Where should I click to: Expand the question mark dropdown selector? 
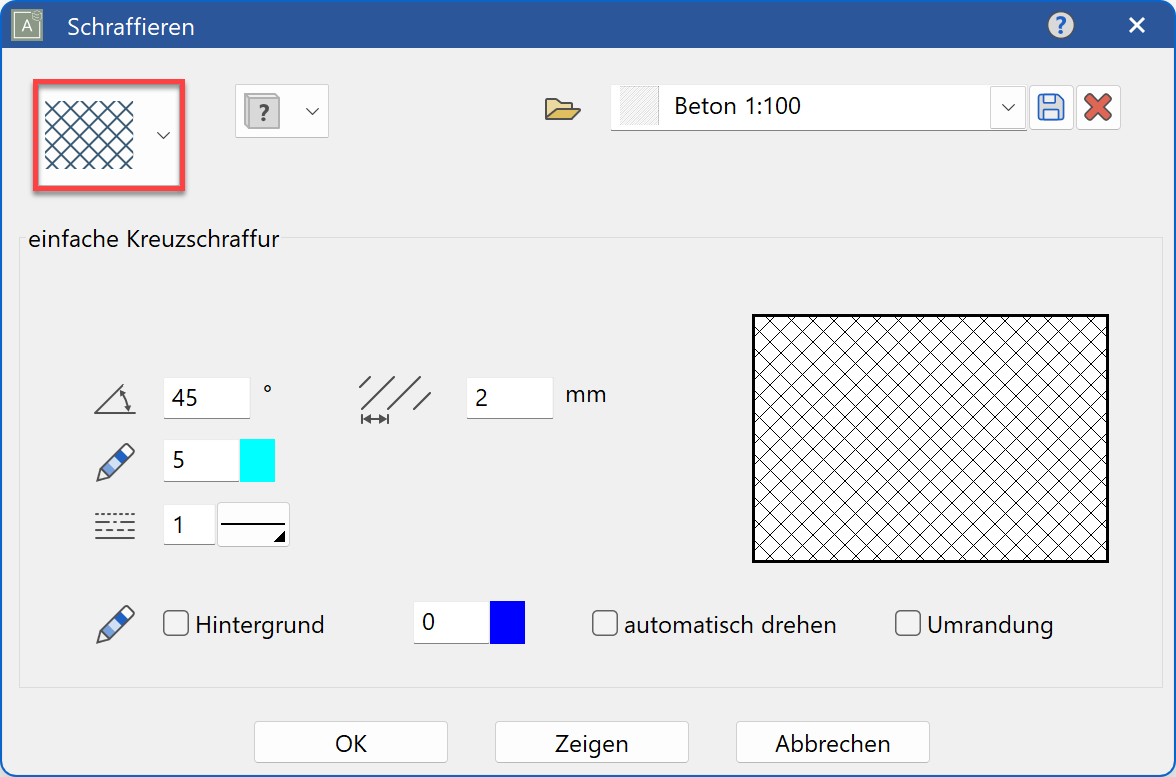(310, 111)
